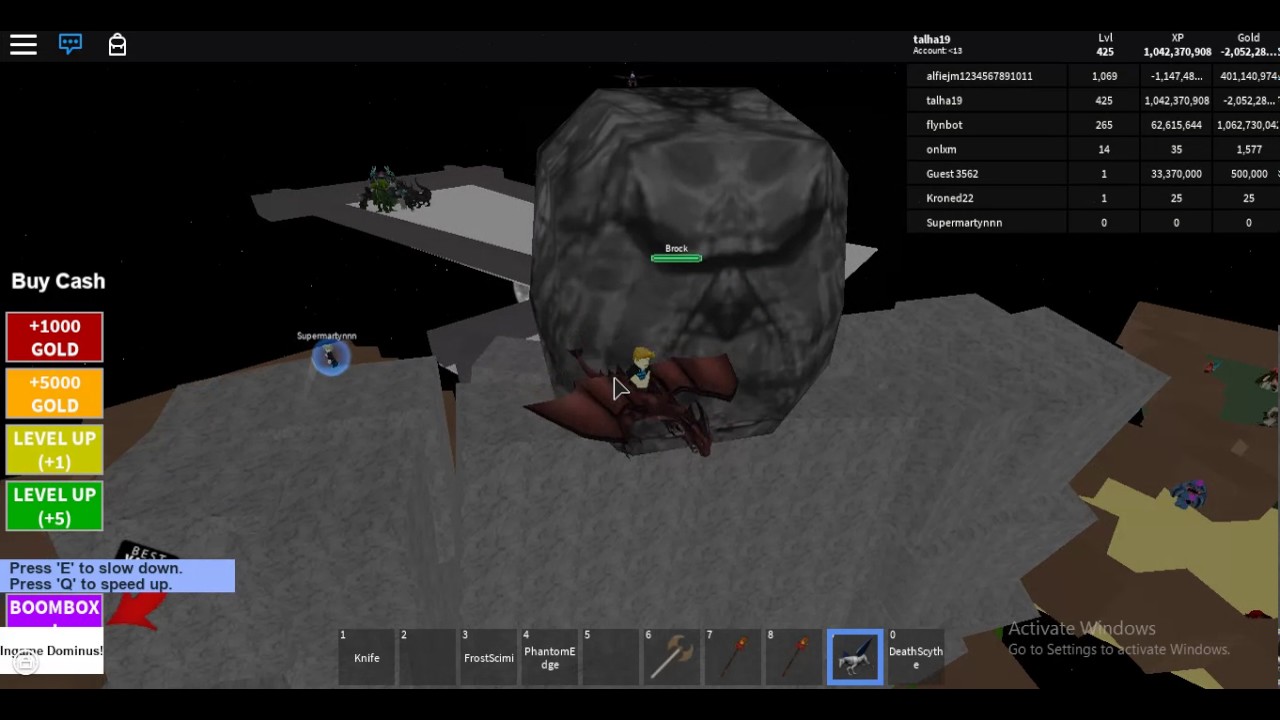Equip FrostScimi in hotbar slot 3
Screen dimensions: 1280x720
tap(488, 657)
